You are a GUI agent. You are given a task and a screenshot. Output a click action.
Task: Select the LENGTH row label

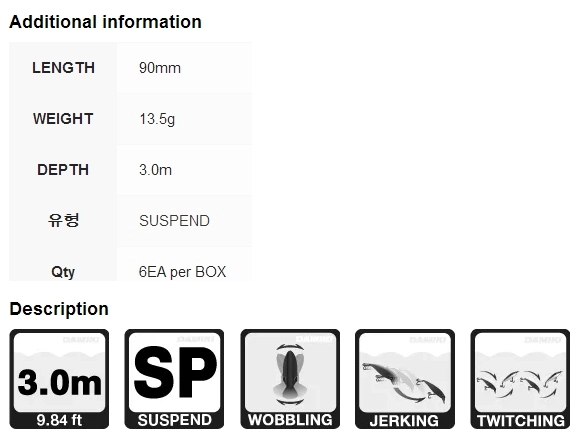[63, 68]
